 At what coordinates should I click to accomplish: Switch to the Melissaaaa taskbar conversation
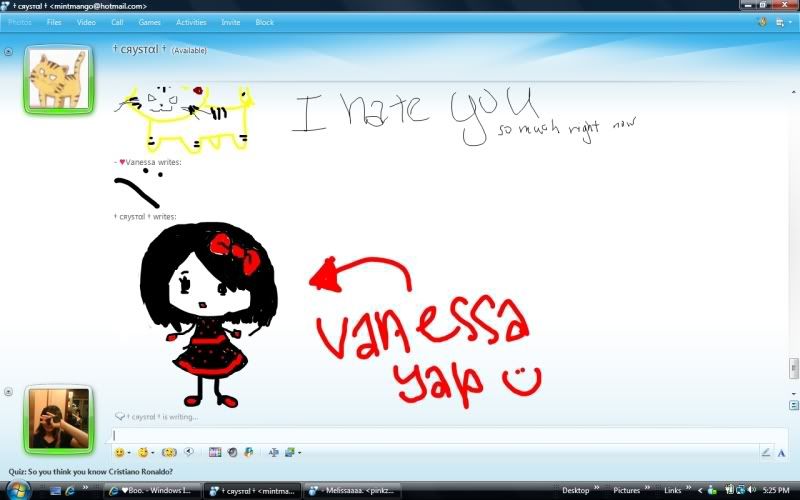tap(350, 490)
